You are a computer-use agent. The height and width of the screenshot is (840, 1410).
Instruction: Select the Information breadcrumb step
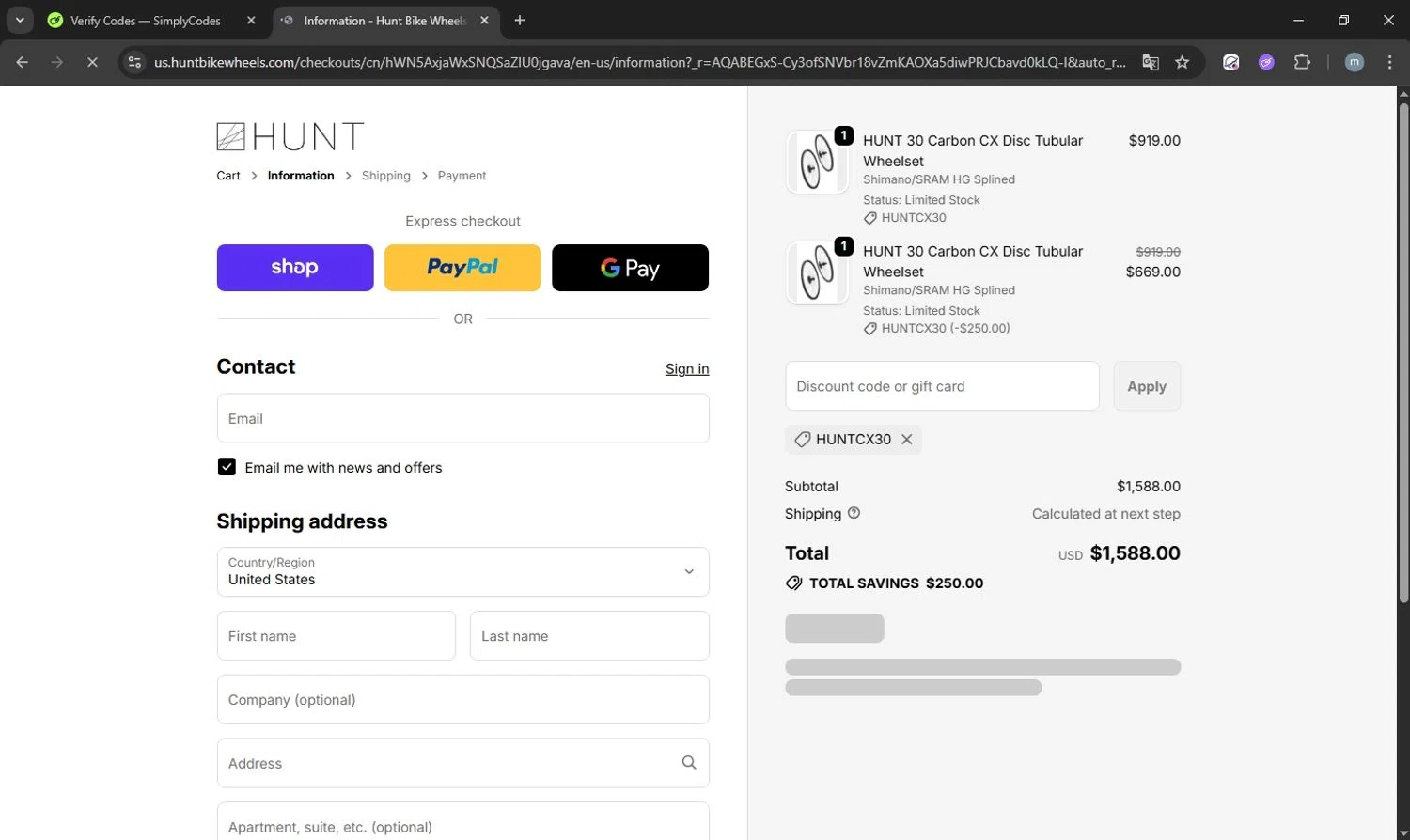(301, 176)
